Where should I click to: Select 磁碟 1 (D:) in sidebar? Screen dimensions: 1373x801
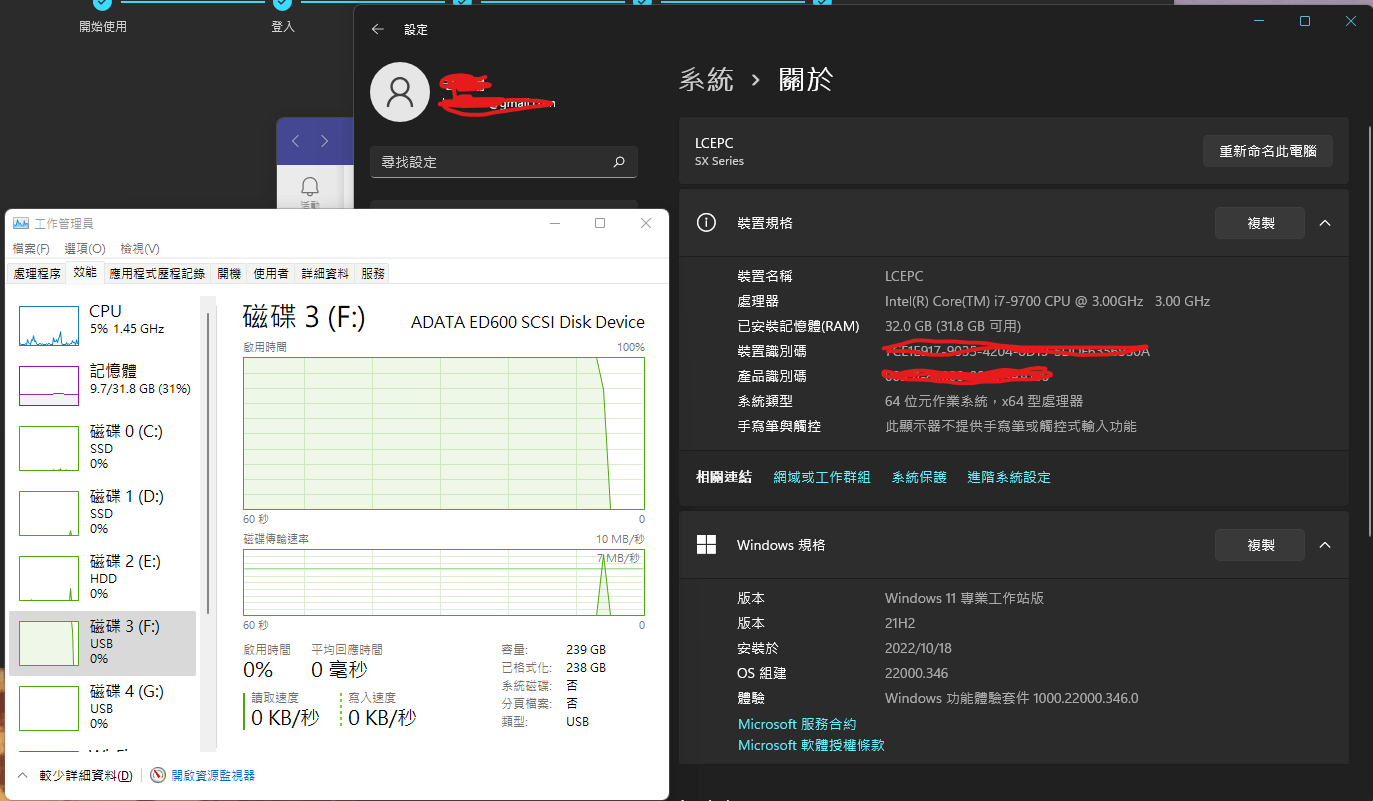pos(102,512)
